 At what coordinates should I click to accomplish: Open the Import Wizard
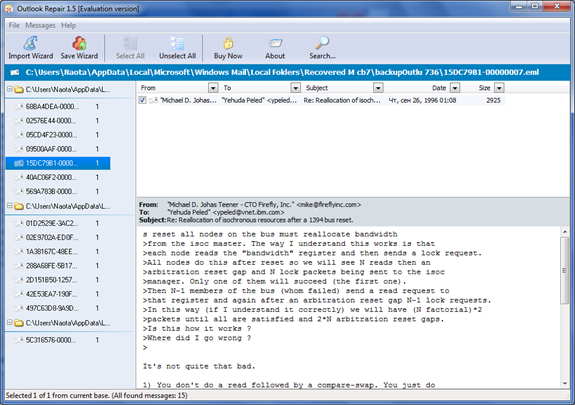coord(30,48)
